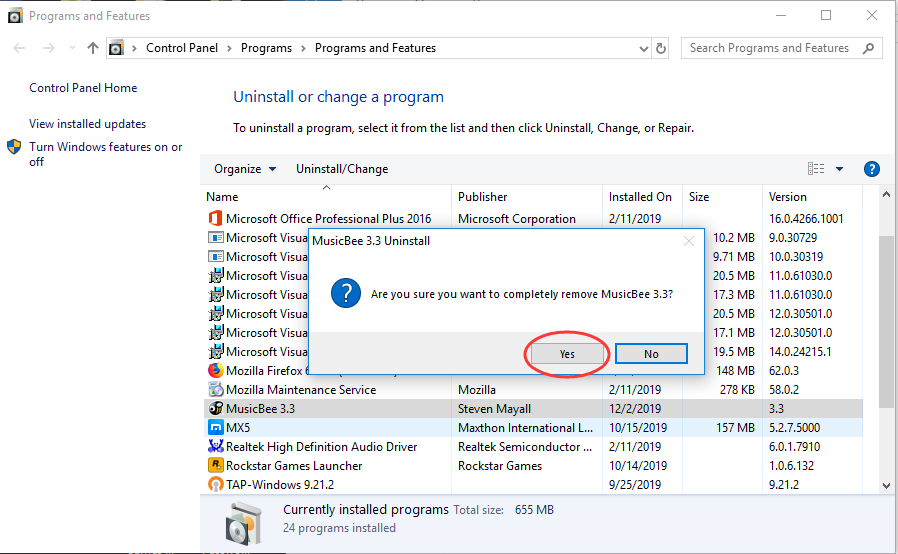The image size is (898, 554).
Task: Click the Mozilla Maintenance Service row name
Action: click(301, 390)
